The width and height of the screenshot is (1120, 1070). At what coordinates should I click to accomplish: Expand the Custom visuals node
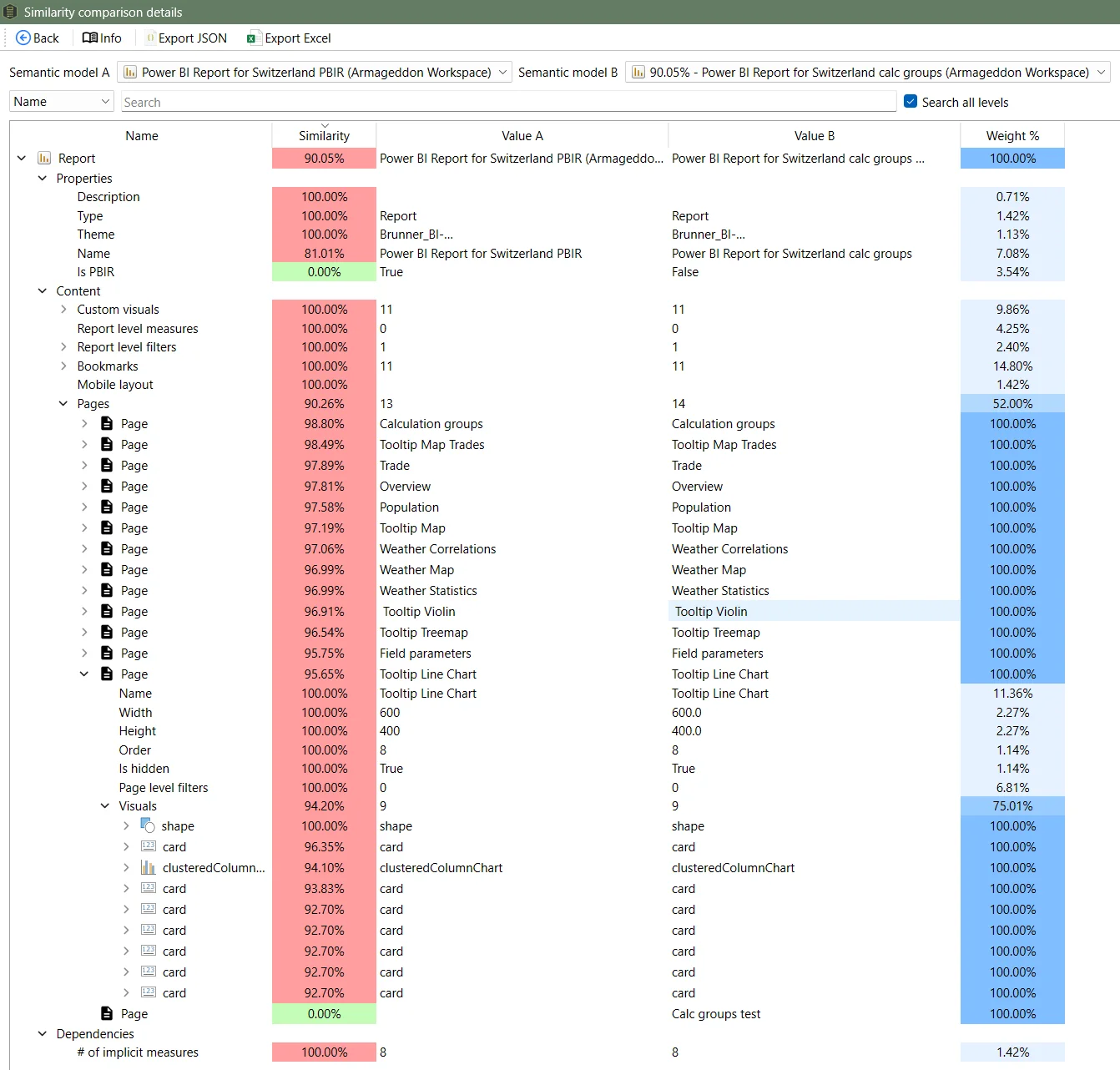pos(63,310)
